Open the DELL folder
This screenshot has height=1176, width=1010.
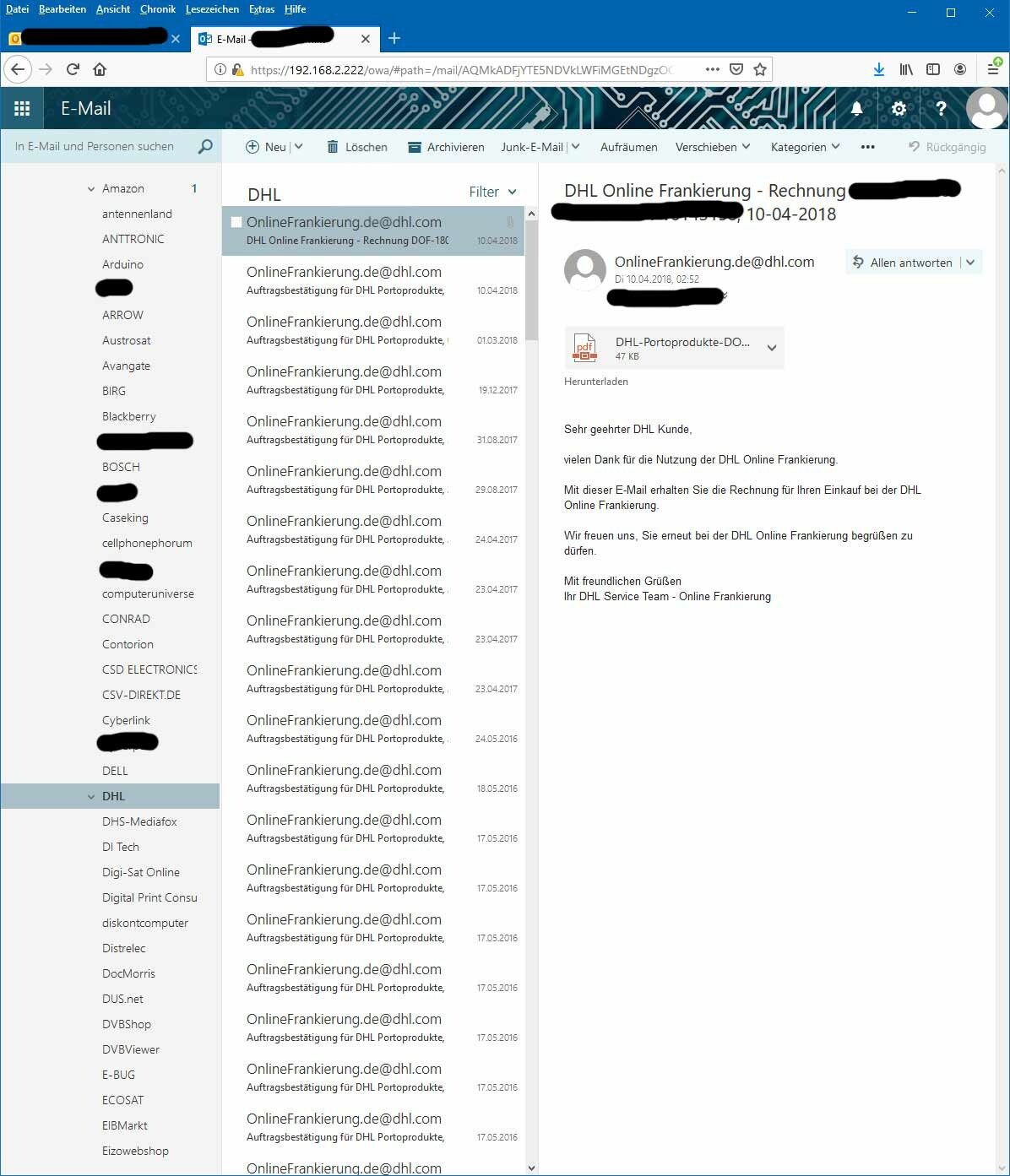pos(115,771)
